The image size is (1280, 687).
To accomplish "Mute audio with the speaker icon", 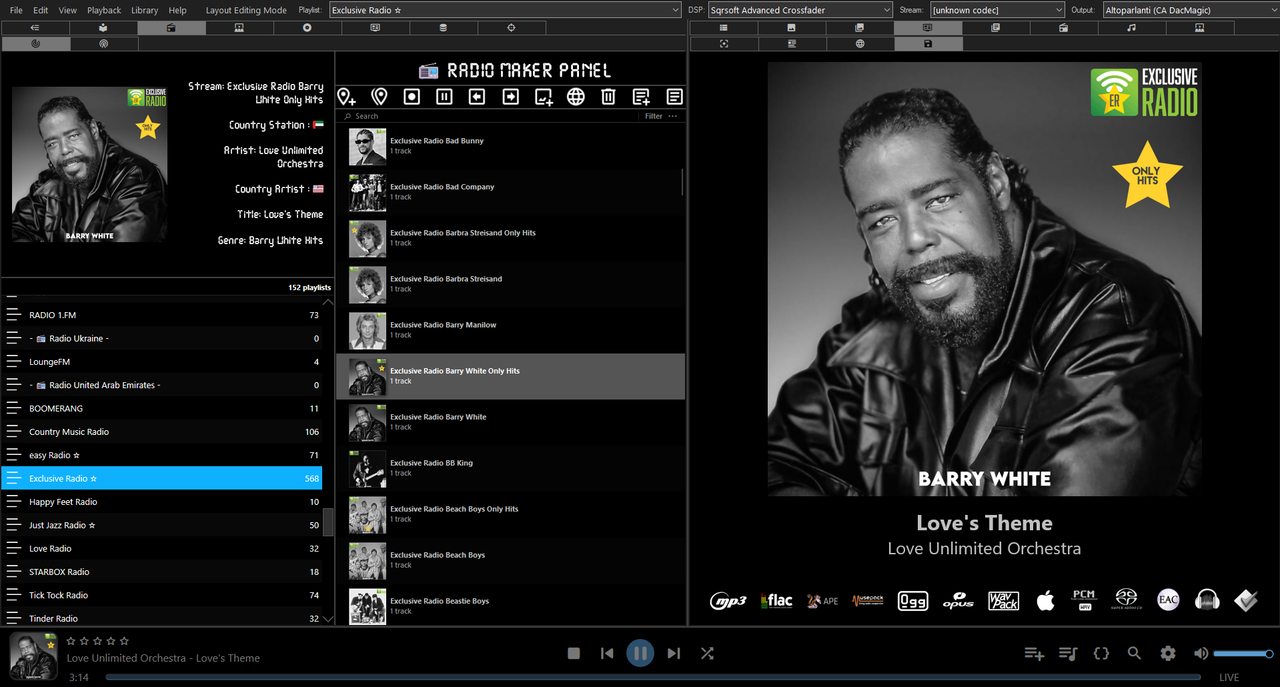I will point(1201,653).
